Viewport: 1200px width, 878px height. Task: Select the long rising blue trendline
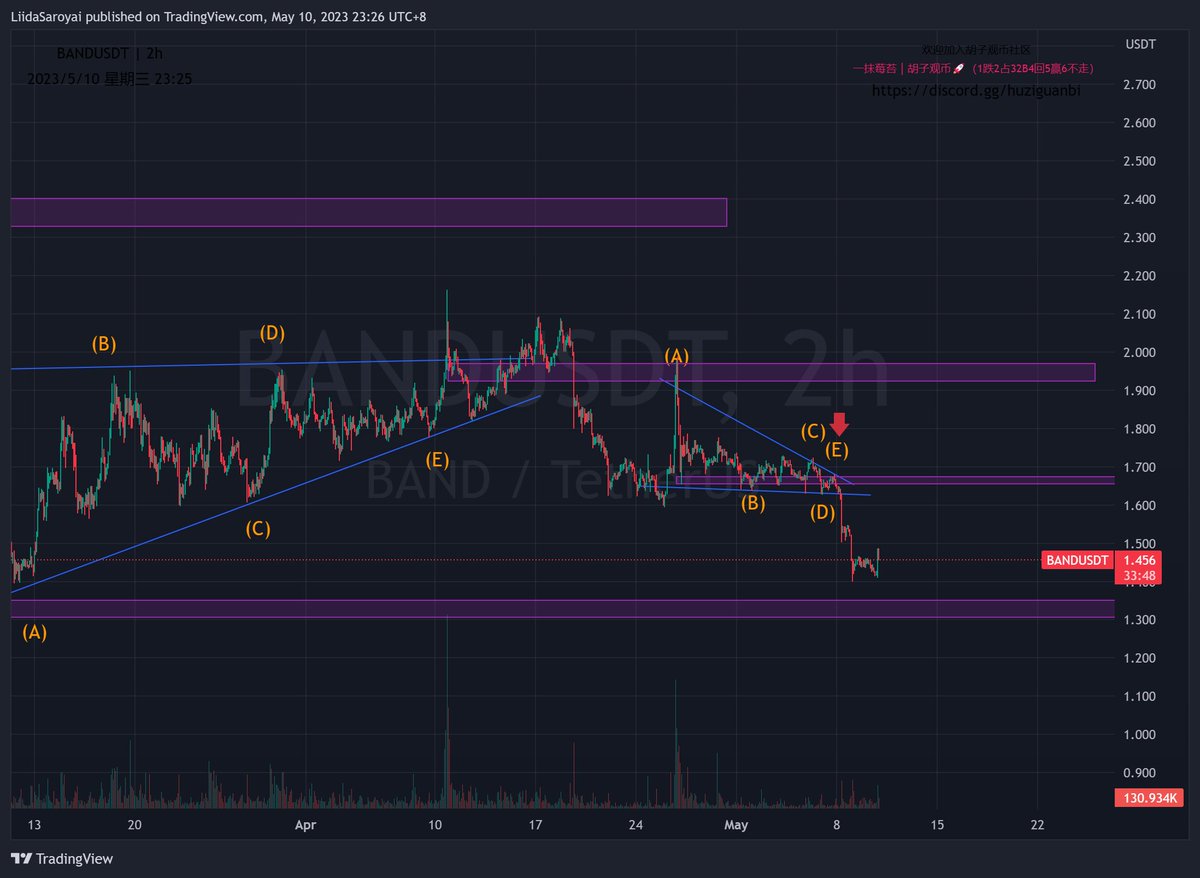click(275, 494)
